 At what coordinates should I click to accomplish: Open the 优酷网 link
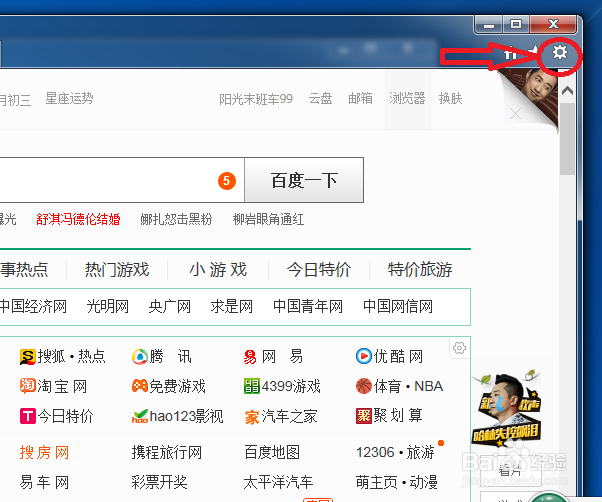click(399, 357)
